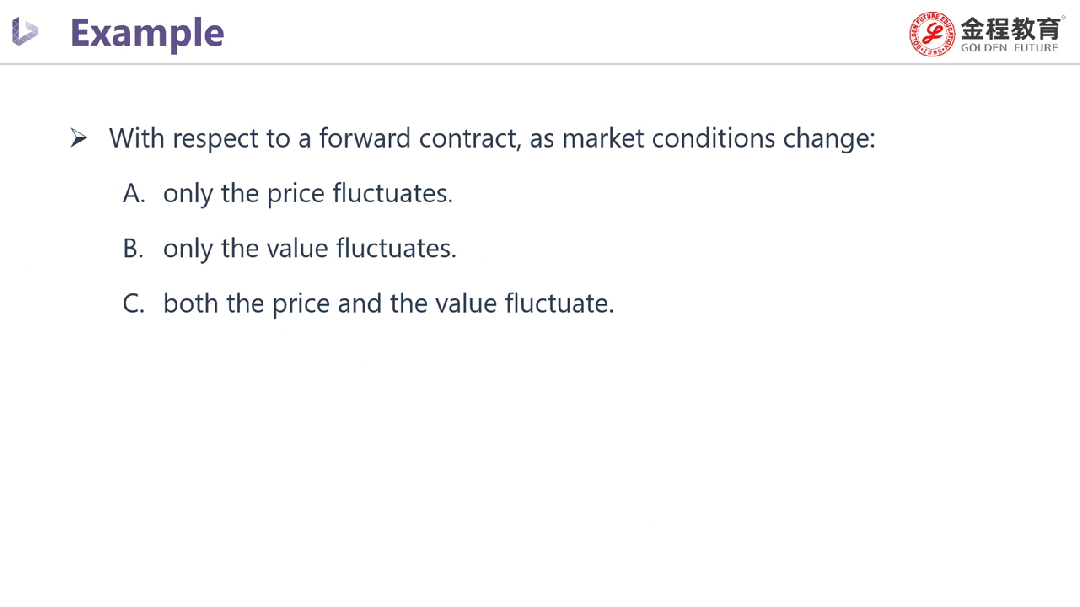Click the word "value" in option B
The height and width of the screenshot is (607, 1080).
pos(297,248)
